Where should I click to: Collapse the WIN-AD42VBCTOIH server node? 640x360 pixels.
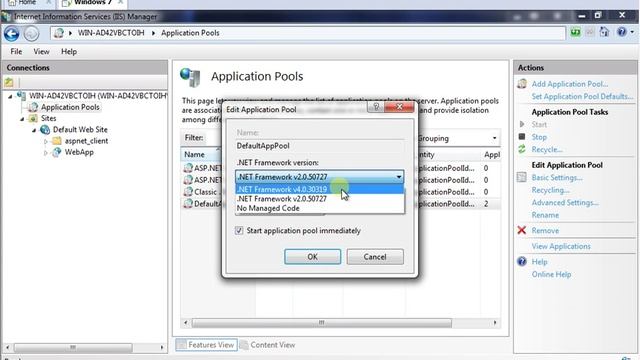[x=10, y=96]
